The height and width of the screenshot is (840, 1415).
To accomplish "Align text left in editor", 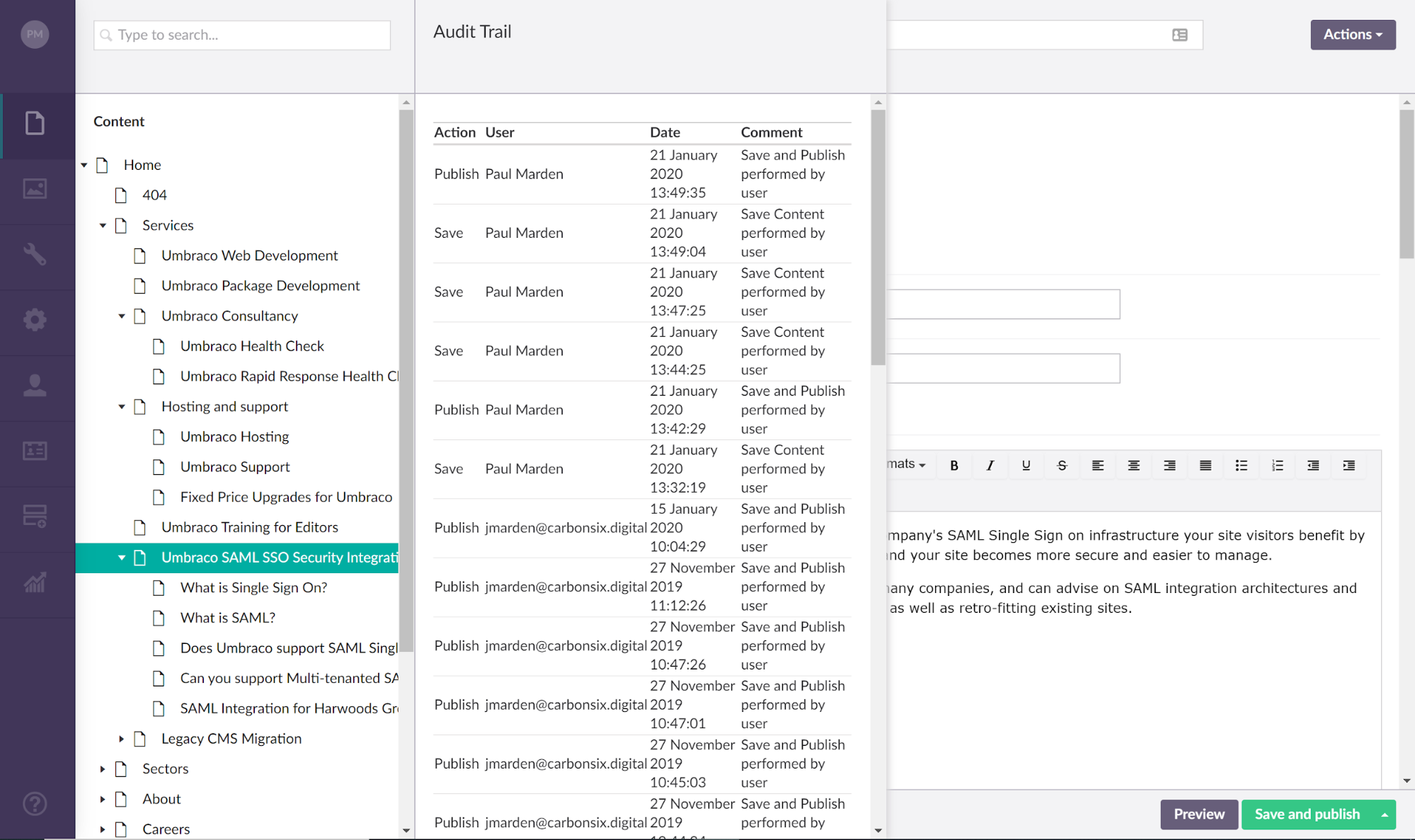I will coord(1098,465).
